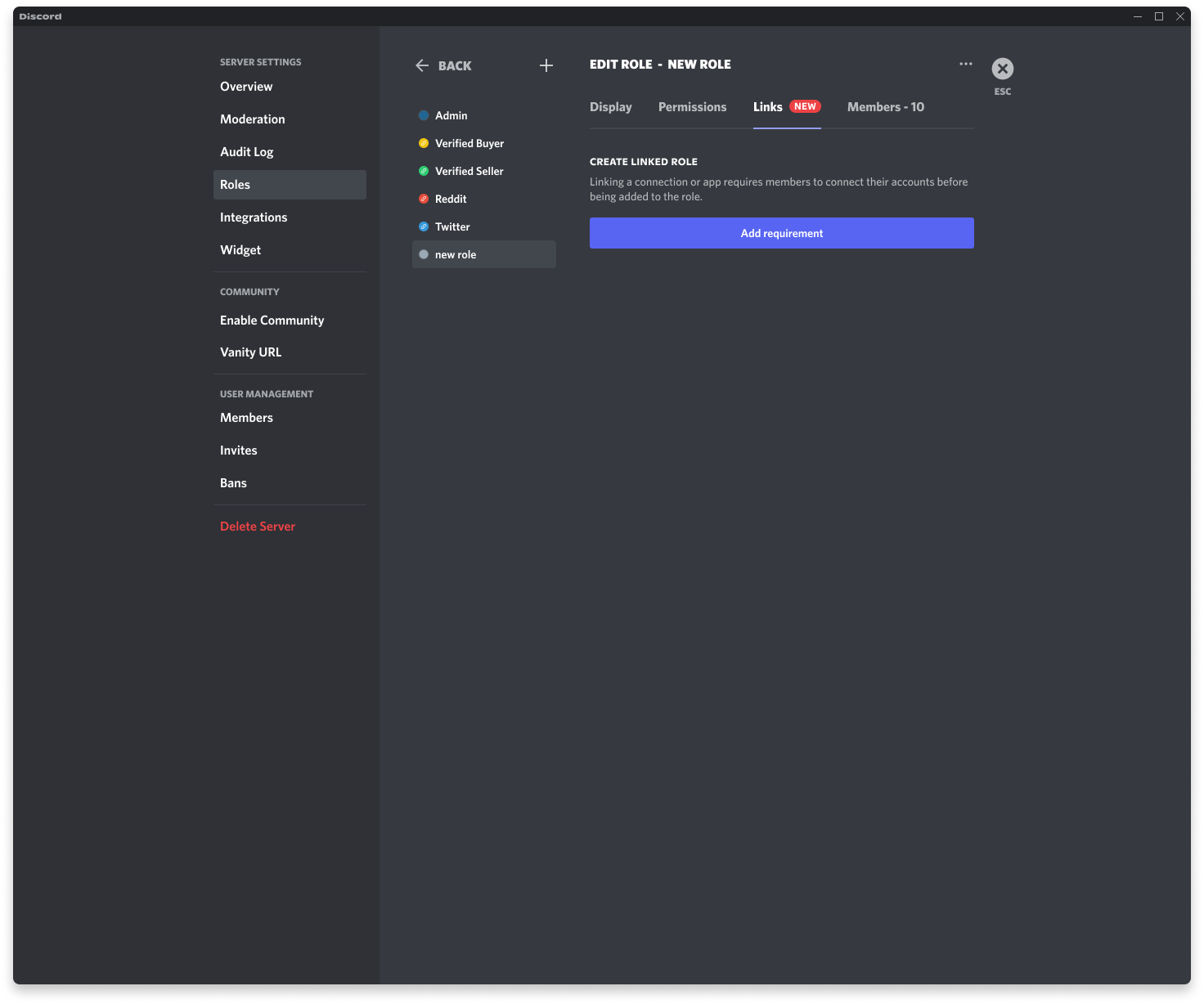
Task: Open Integrations settings
Action: pyautogui.click(x=254, y=217)
